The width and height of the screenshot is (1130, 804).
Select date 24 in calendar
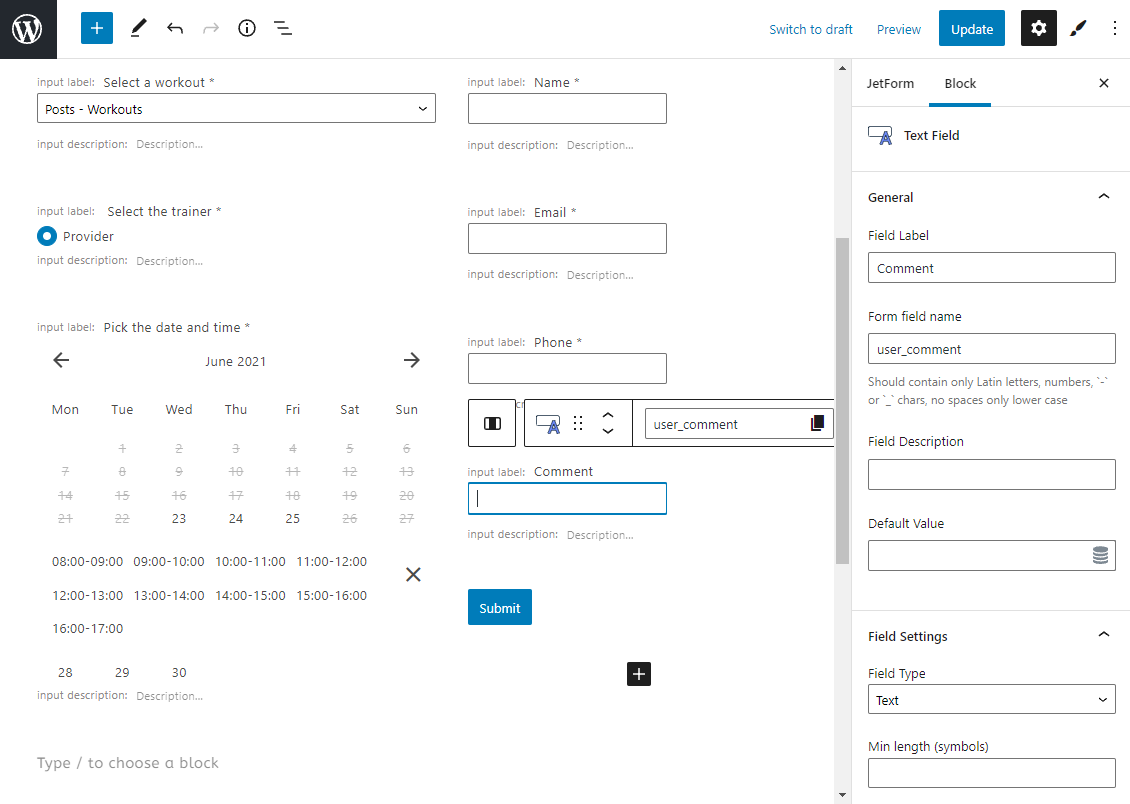tap(236, 519)
